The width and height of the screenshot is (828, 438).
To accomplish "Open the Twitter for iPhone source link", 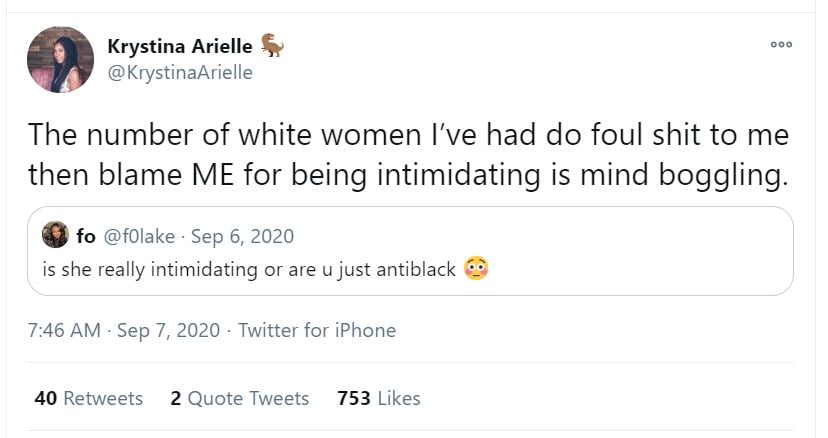I will pos(317,330).
